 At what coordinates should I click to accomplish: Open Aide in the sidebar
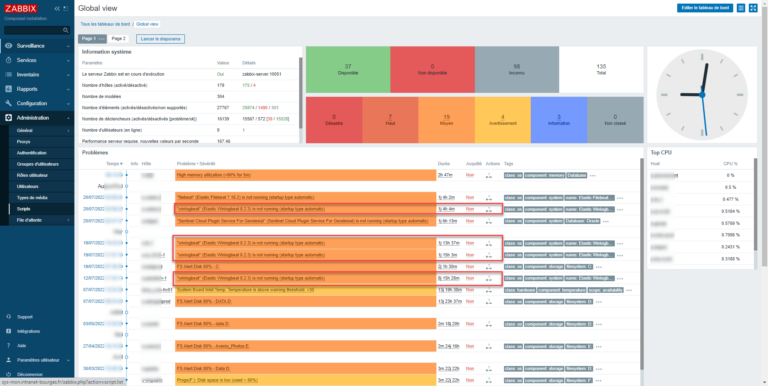pos(22,345)
